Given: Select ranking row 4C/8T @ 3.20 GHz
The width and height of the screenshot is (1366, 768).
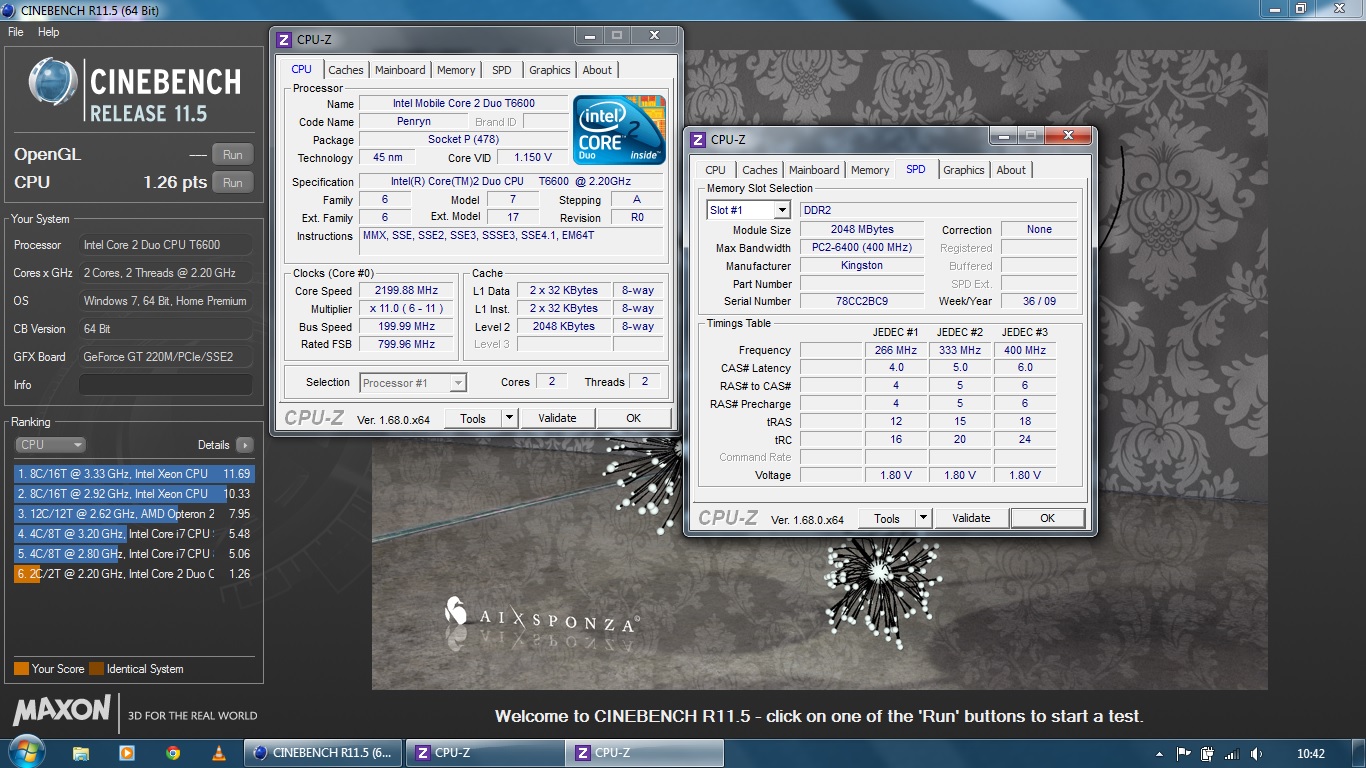Looking at the screenshot, I should tap(133, 534).
